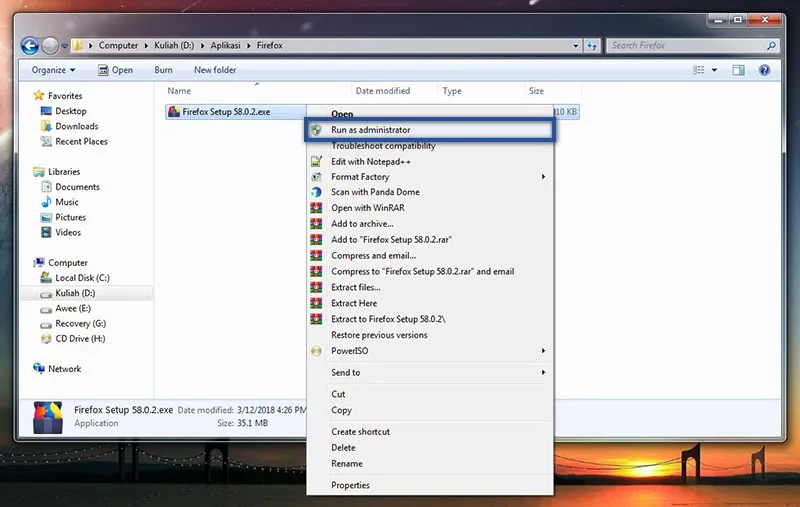The width and height of the screenshot is (800, 507).
Task: Choose Delete in context menu
Action: (x=430, y=448)
